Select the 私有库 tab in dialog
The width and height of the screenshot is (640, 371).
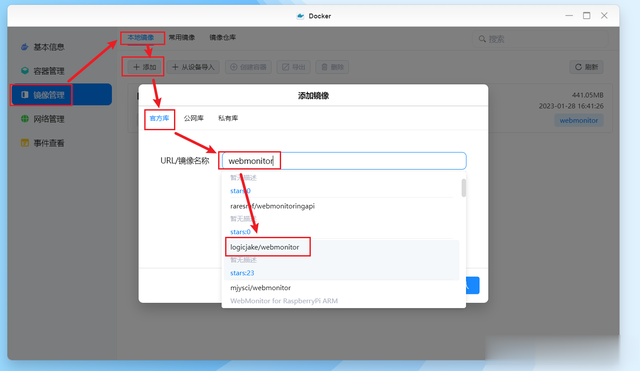point(228,118)
